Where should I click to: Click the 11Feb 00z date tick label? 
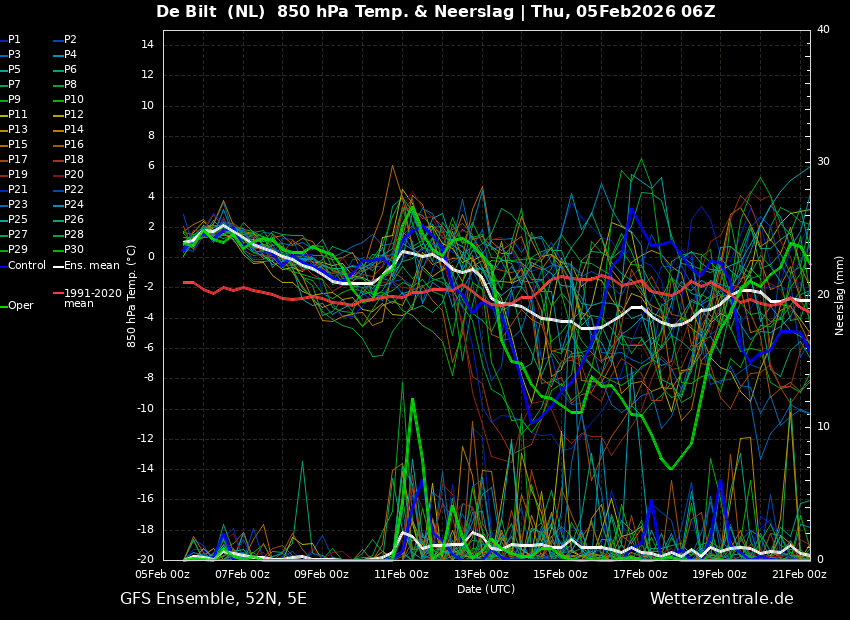401,575
